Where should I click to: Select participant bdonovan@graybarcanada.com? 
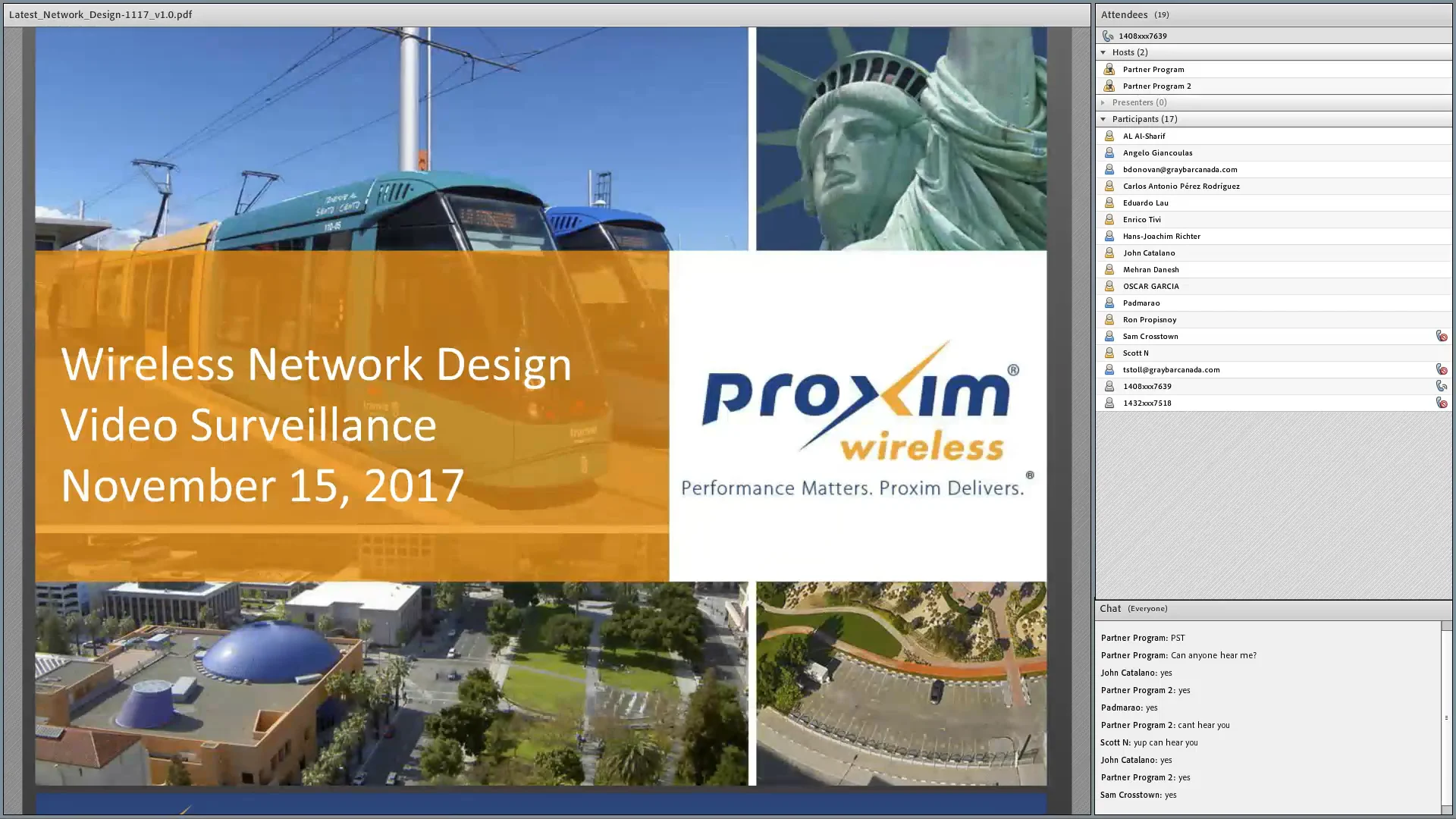[1178, 169]
